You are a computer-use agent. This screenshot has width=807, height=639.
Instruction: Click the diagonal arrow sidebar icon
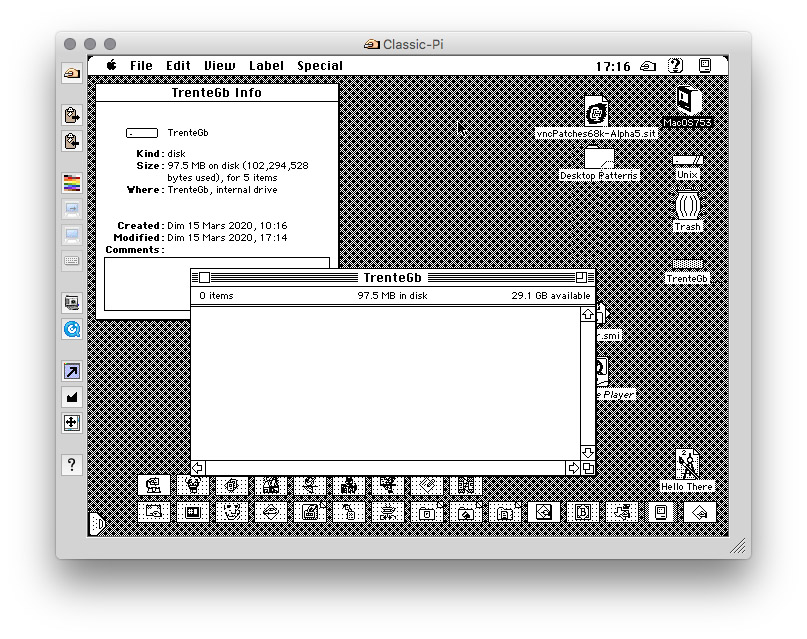click(72, 371)
